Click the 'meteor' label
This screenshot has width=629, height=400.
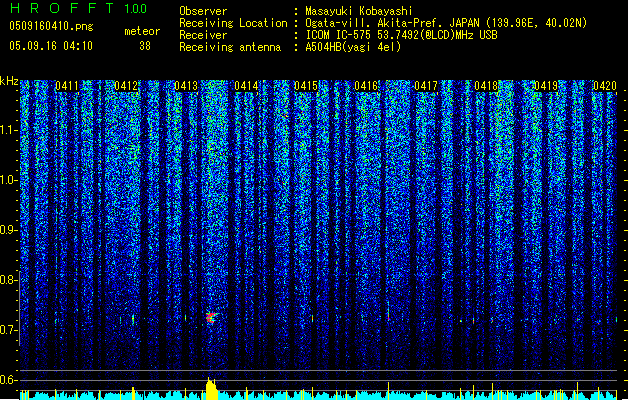tap(142, 31)
